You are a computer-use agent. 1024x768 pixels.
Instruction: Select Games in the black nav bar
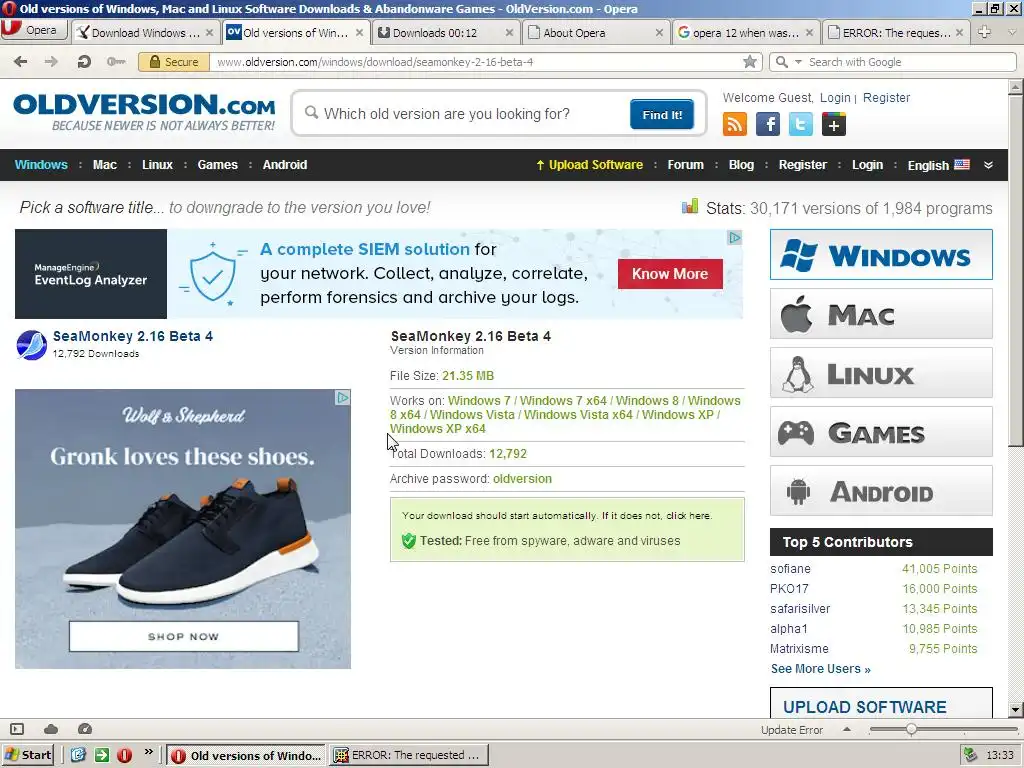[217, 165]
